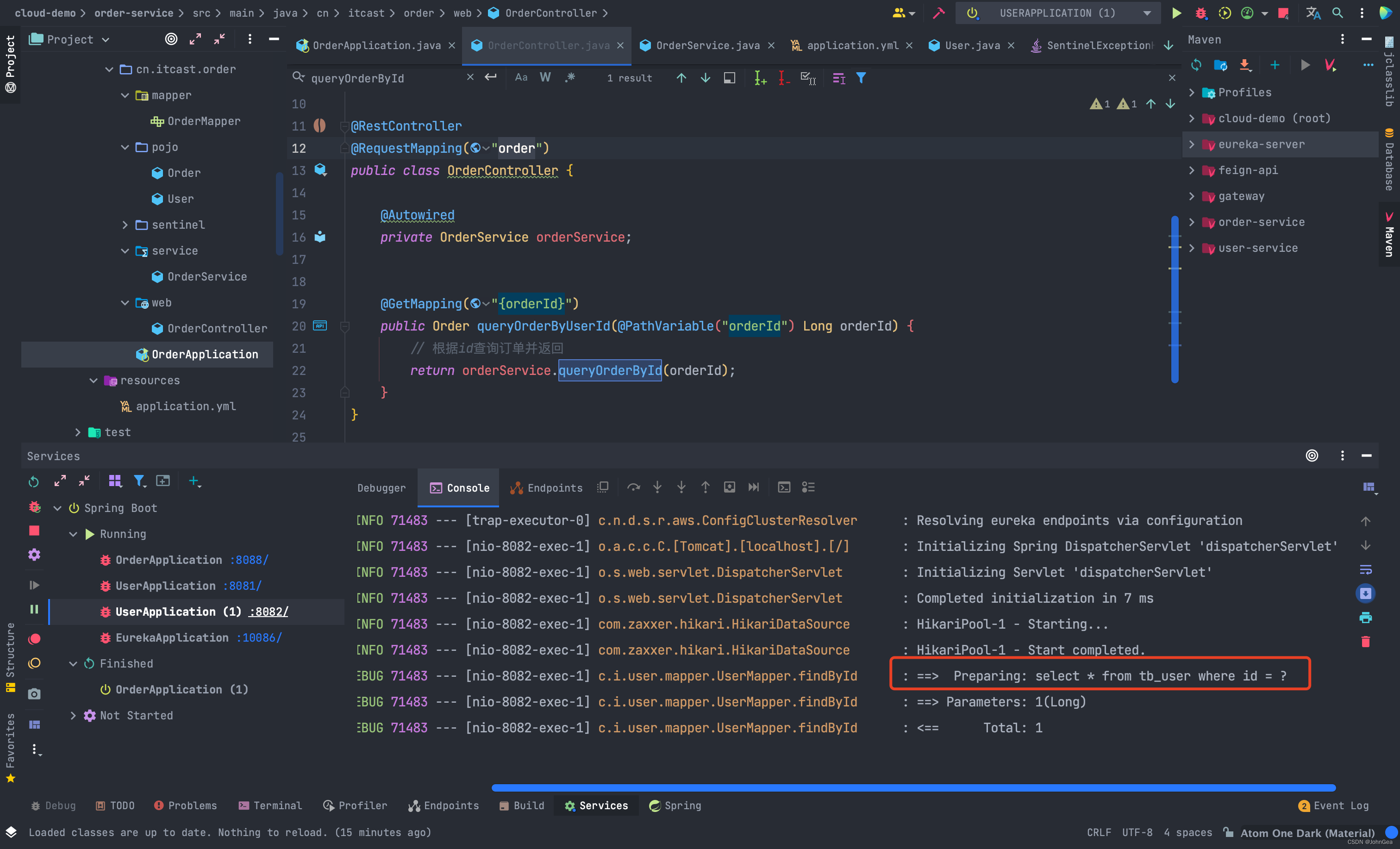Open the Debugger tab
This screenshot has height=849, width=1400.
click(381, 487)
